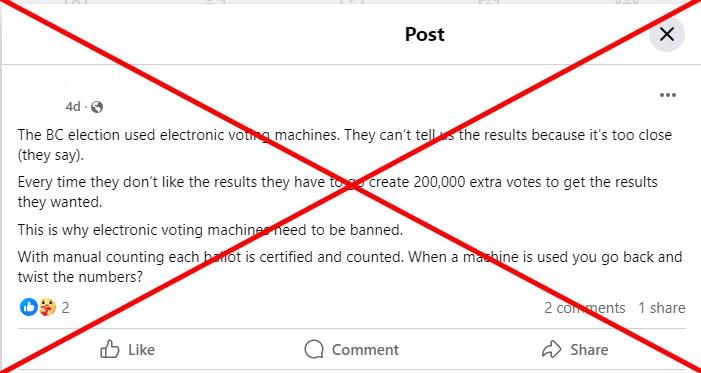Click the Care hug reaction emoji
The width and height of the screenshot is (701, 373).
click(x=47, y=307)
